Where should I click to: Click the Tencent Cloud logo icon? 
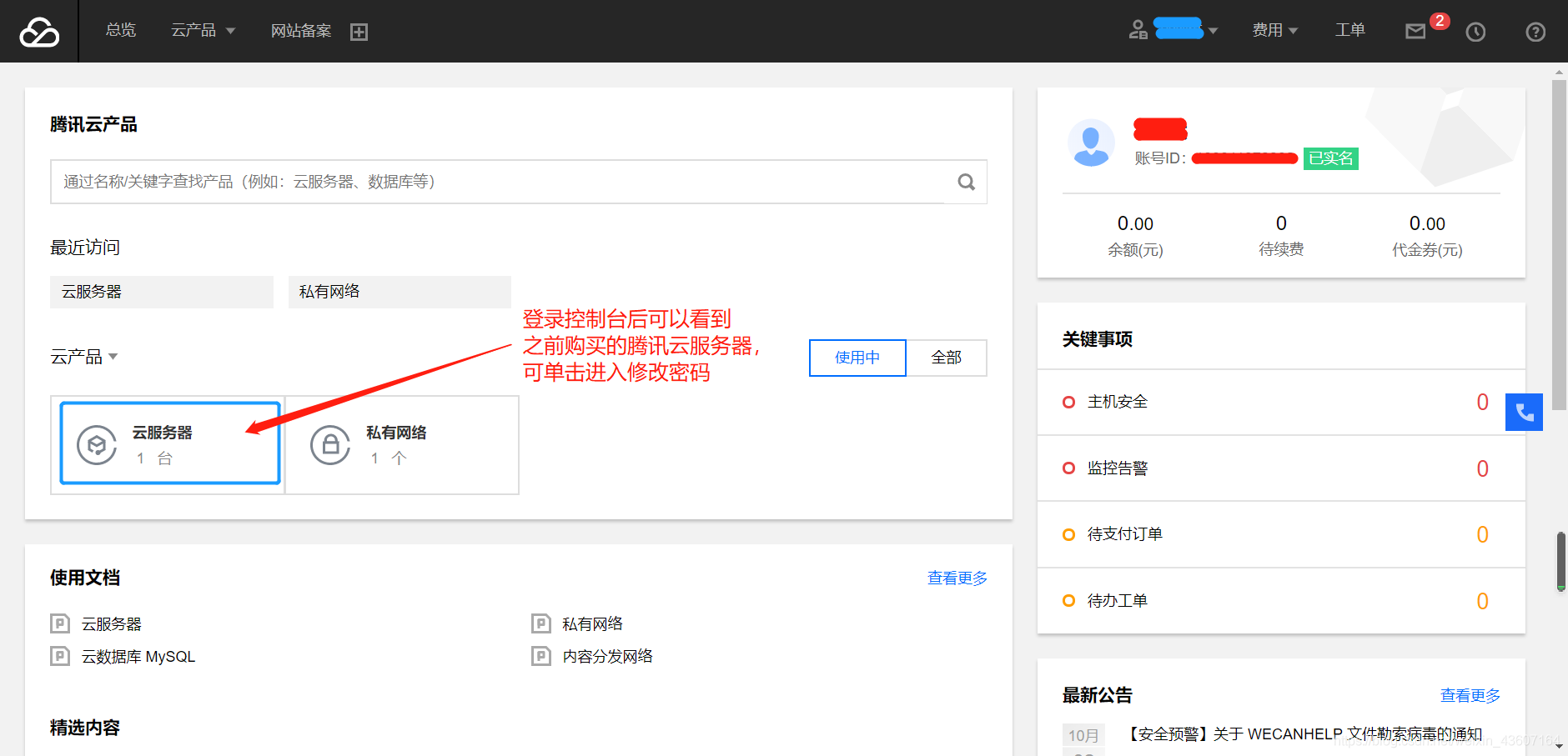coord(39,32)
